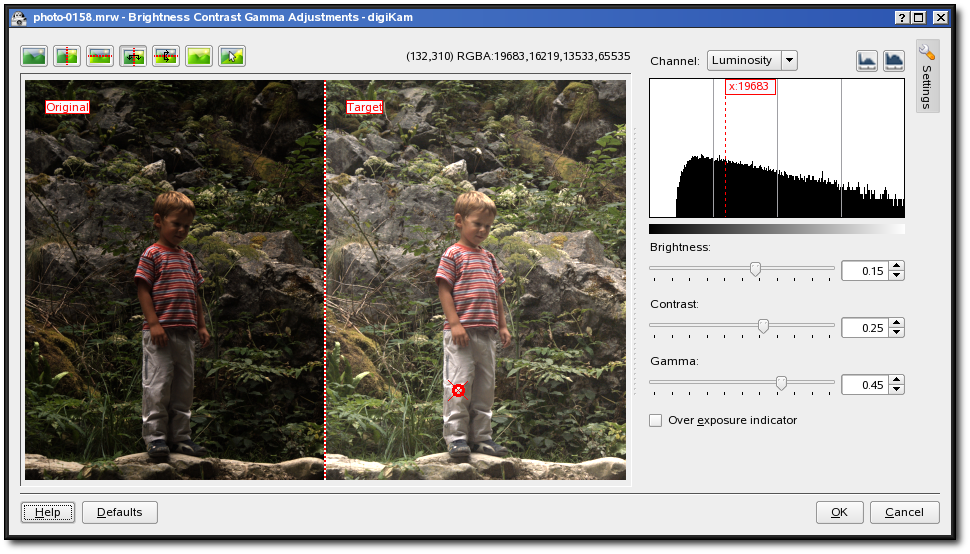Screen dimensions: 970x554
Task: Decrease Brightness with spin down arrow
Action: 897,276
